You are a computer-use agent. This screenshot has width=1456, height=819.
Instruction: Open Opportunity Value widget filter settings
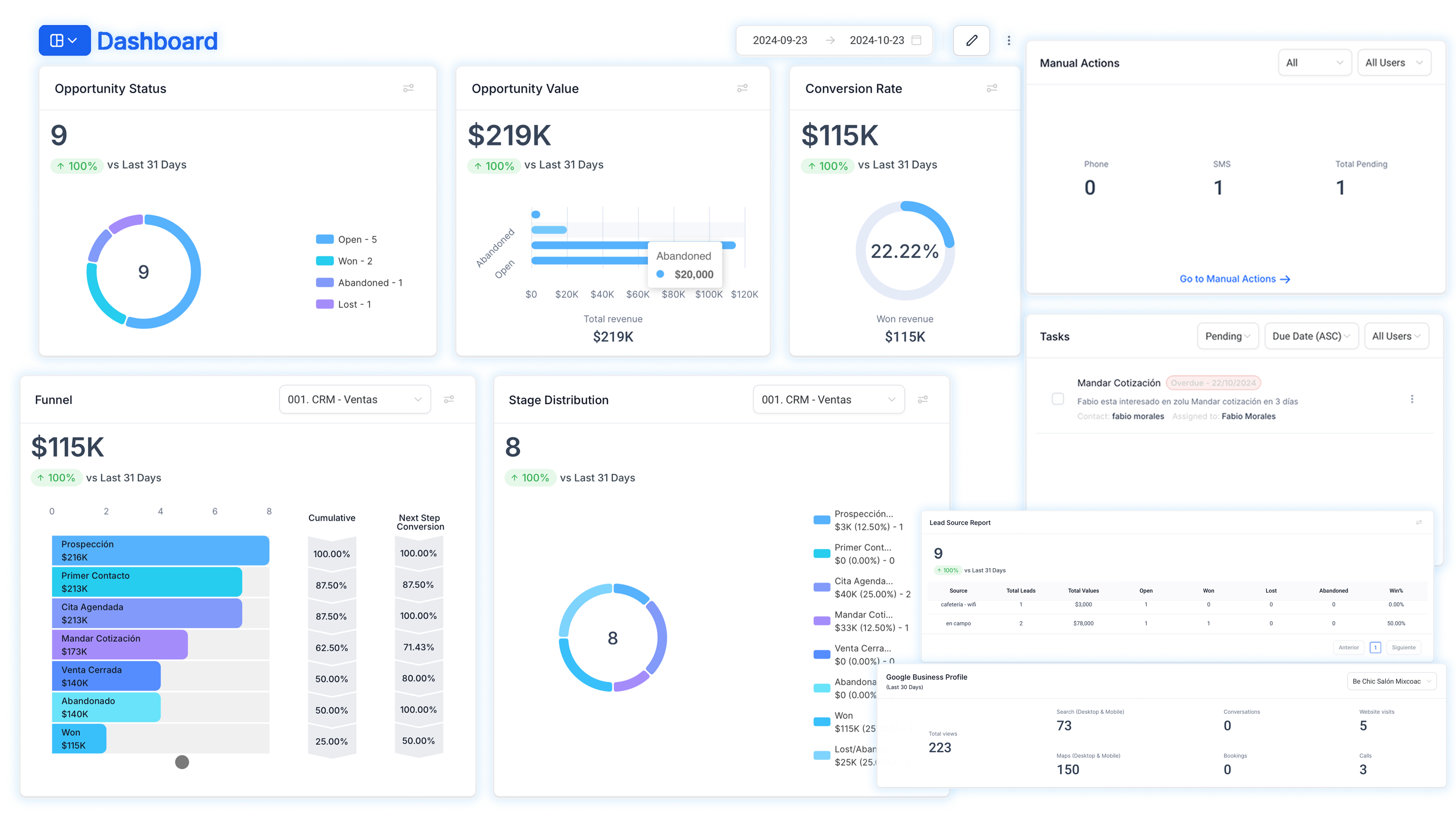tap(742, 88)
